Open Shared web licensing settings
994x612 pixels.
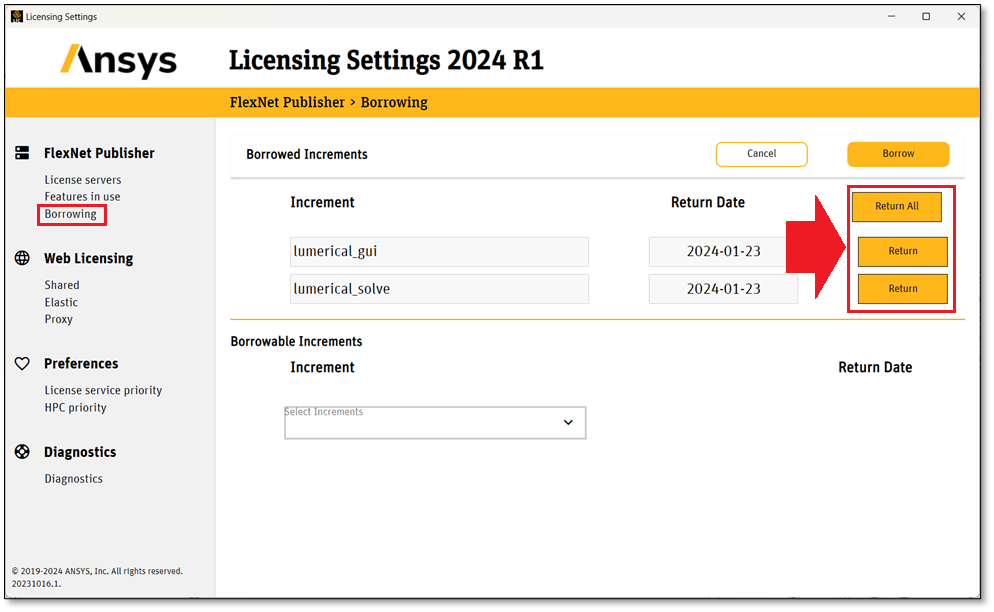[x=61, y=285]
